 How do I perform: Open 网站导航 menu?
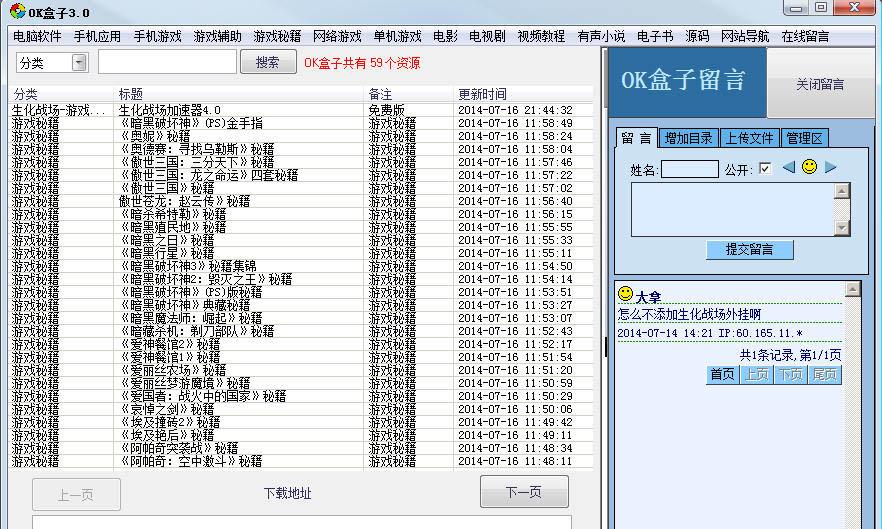(745, 37)
